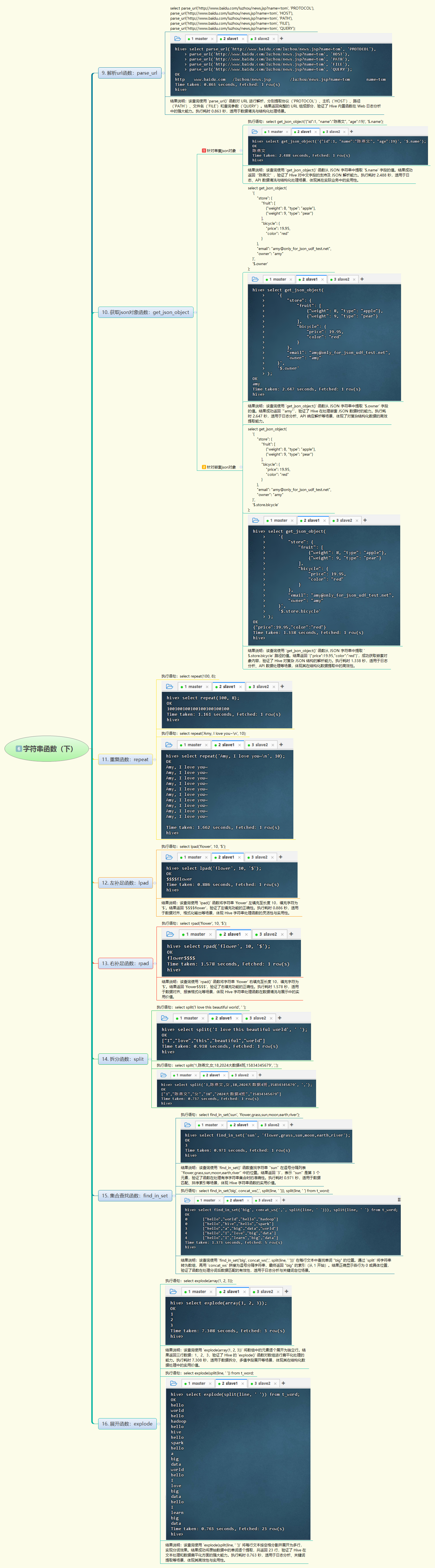Add new tab in rpad terminal
The height and width of the screenshot is (1568, 435).
click(291, 934)
